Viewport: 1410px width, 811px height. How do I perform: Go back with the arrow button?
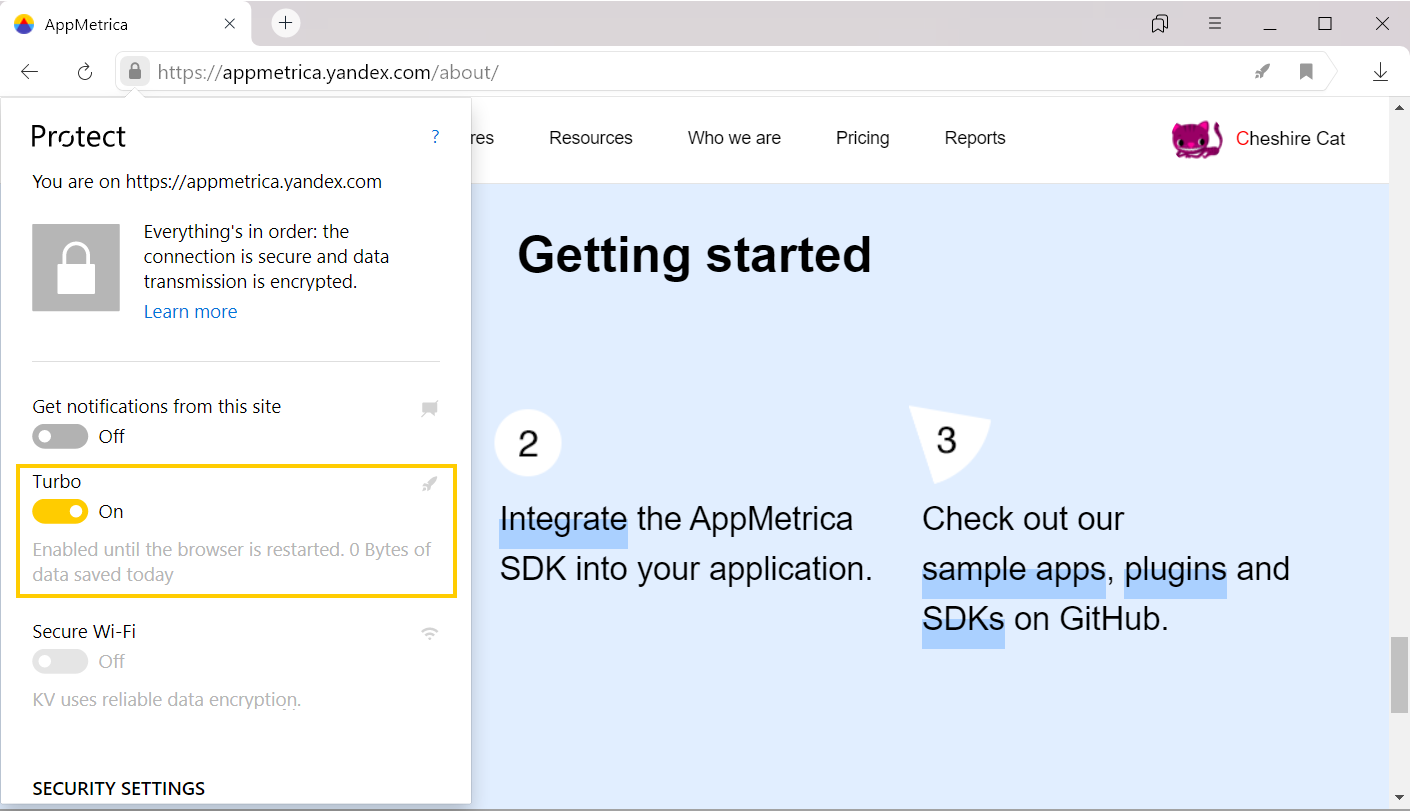click(x=29, y=71)
